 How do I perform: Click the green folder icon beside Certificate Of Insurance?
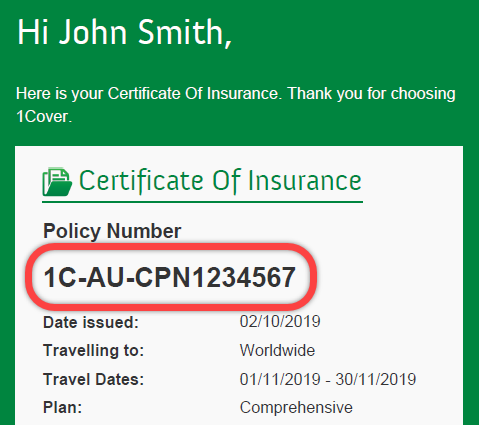pyautogui.click(x=57, y=182)
